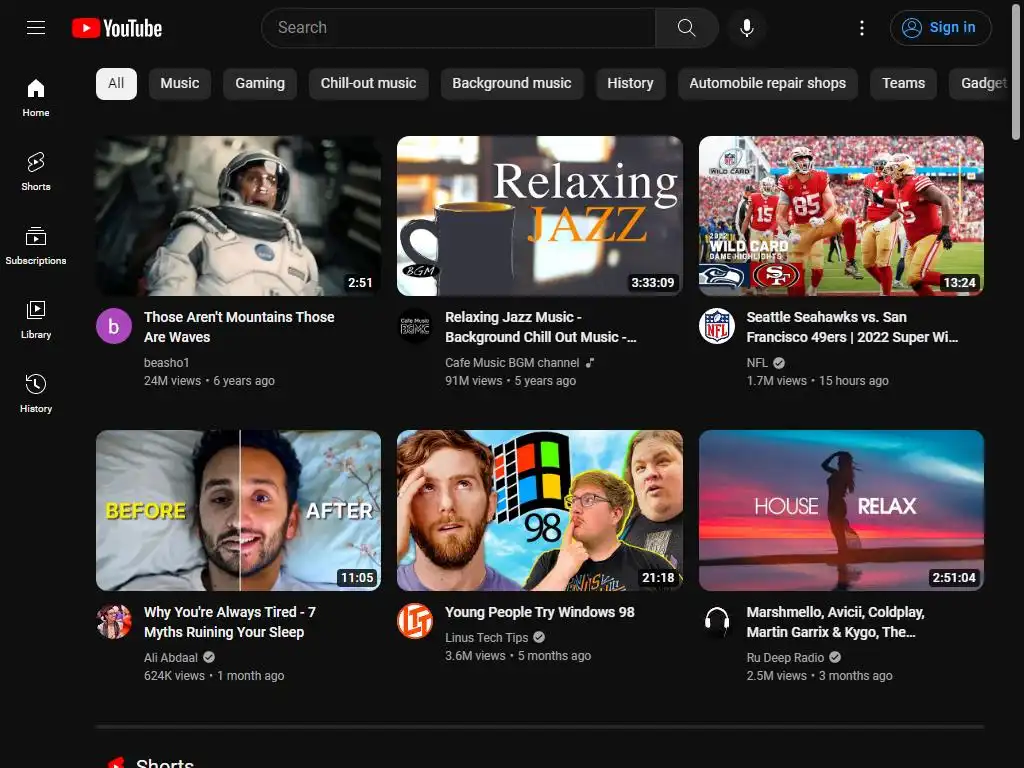The height and width of the screenshot is (768, 1024).
Task: Select the Music filter chip
Action: pyautogui.click(x=180, y=84)
